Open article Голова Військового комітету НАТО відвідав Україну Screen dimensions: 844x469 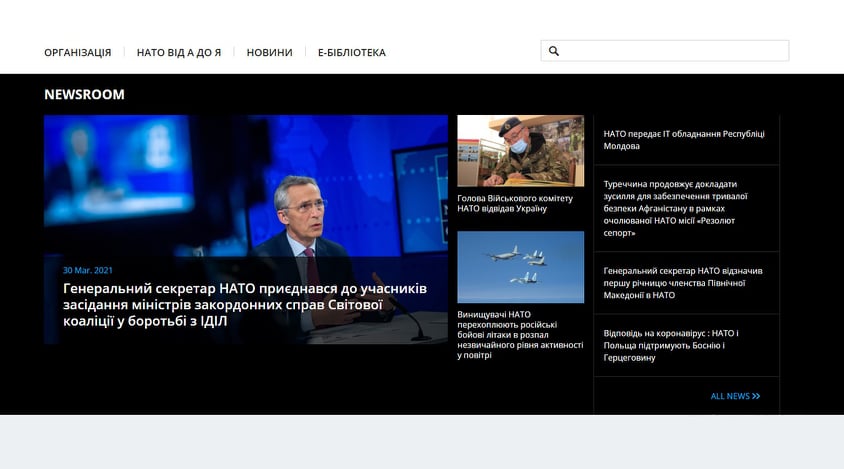(x=515, y=204)
